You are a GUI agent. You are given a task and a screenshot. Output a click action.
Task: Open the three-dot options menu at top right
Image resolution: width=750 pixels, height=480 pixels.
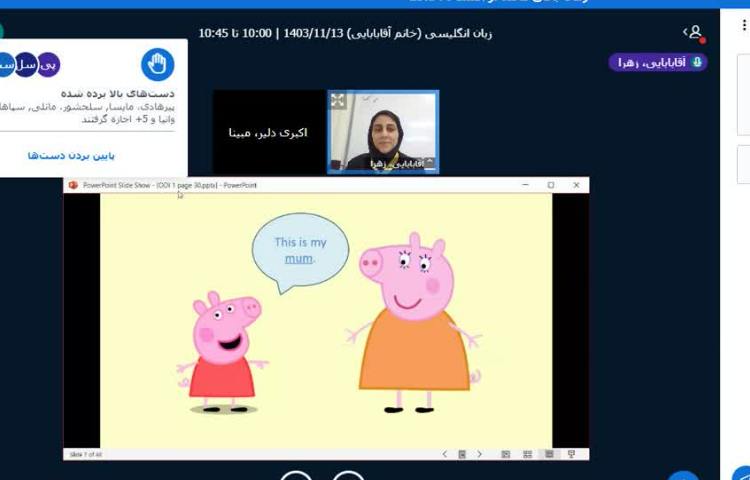coord(744,25)
